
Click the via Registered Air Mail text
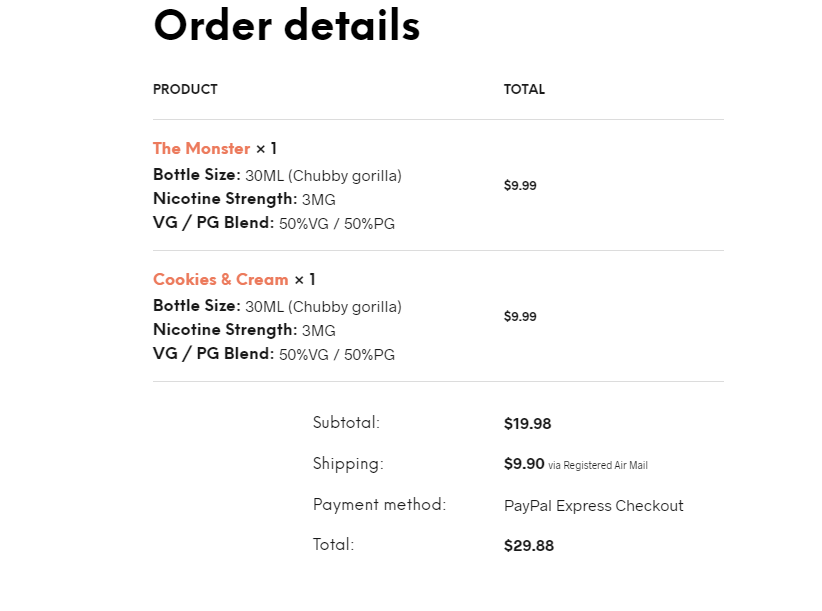(598, 466)
